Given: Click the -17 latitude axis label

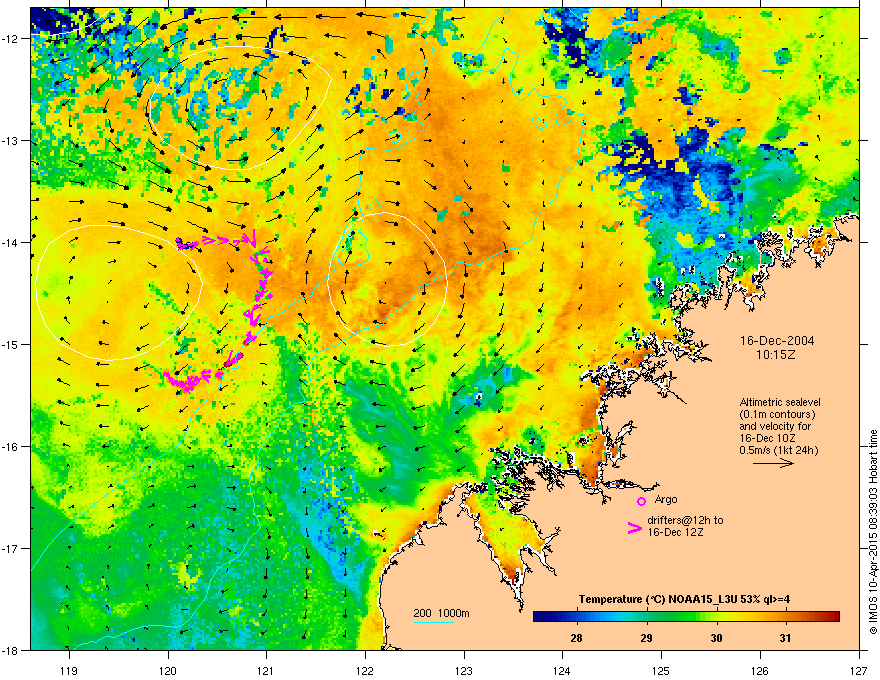Looking at the screenshot, I should (x=11, y=549).
